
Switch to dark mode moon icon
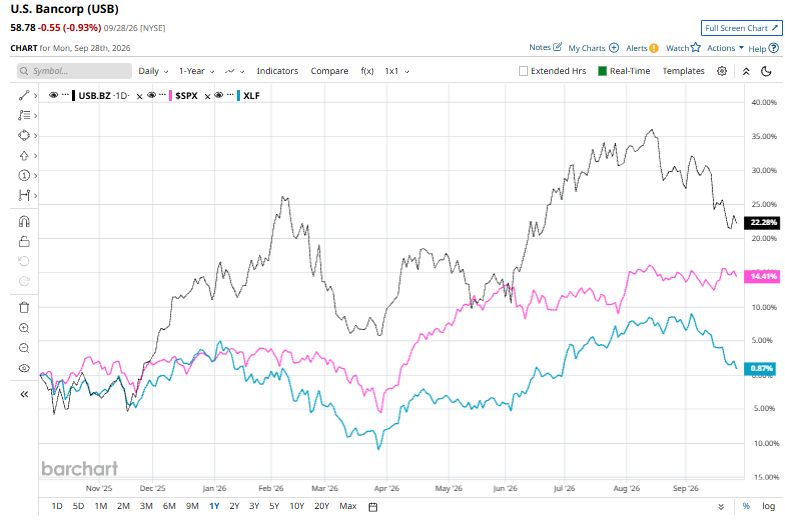point(766,71)
